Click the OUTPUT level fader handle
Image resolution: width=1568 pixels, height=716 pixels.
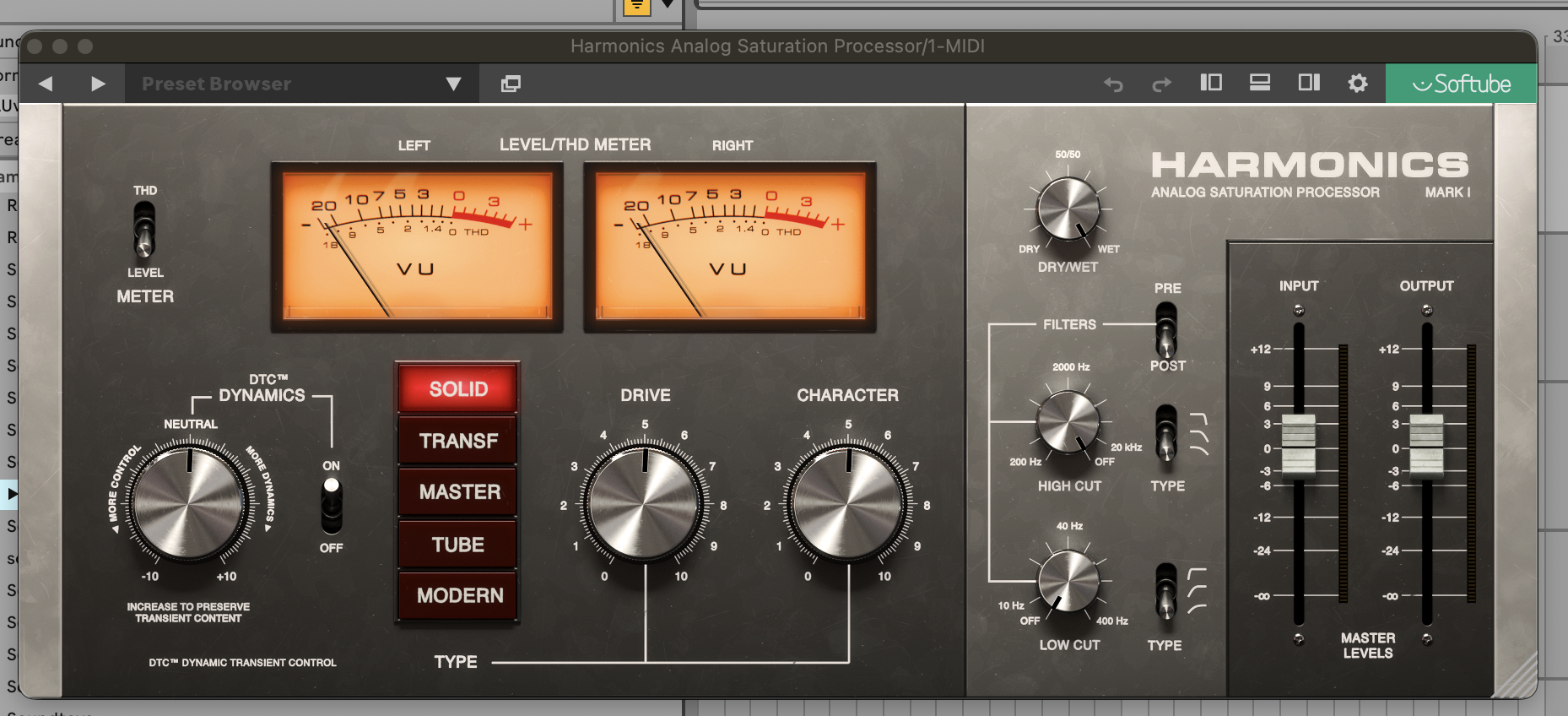pos(1427,446)
